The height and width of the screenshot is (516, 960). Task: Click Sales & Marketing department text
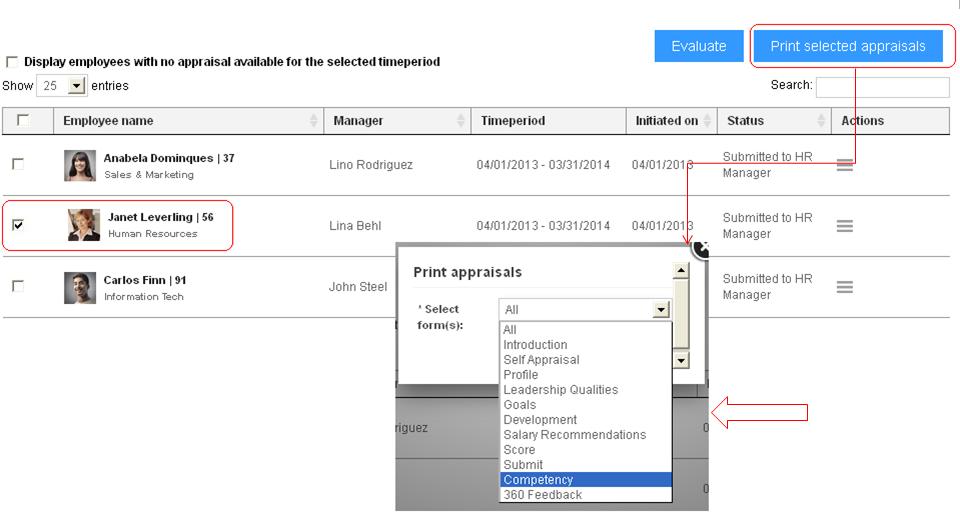[x=149, y=174]
